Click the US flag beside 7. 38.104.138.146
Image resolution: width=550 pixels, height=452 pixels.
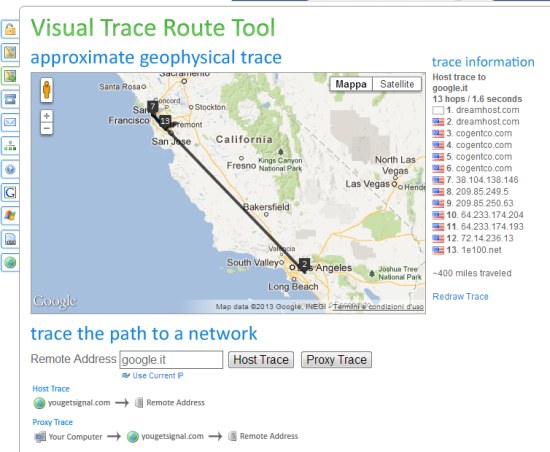click(x=438, y=180)
